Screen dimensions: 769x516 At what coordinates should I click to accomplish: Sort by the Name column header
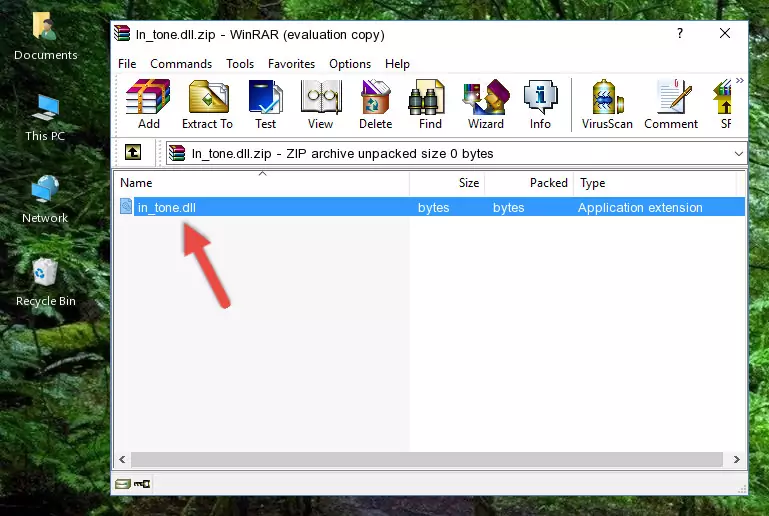pyautogui.click(x=262, y=183)
